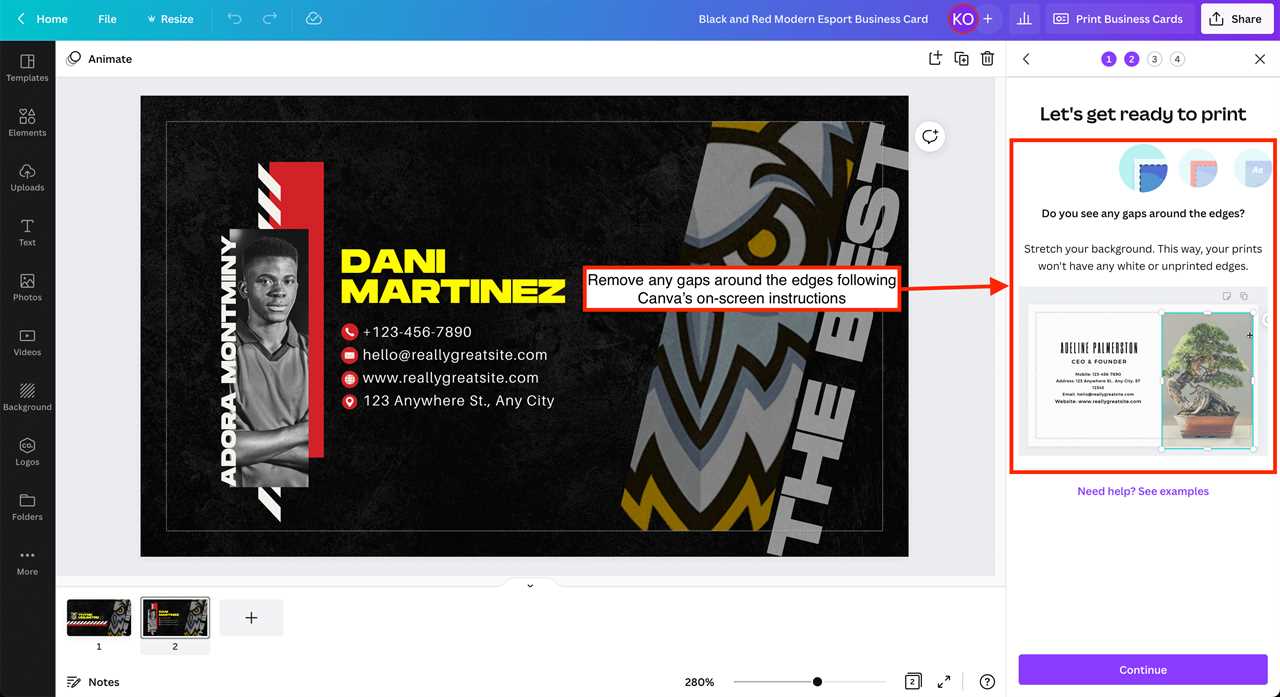Open the Elements panel in sidebar
The height and width of the screenshot is (697, 1280).
tap(27, 121)
